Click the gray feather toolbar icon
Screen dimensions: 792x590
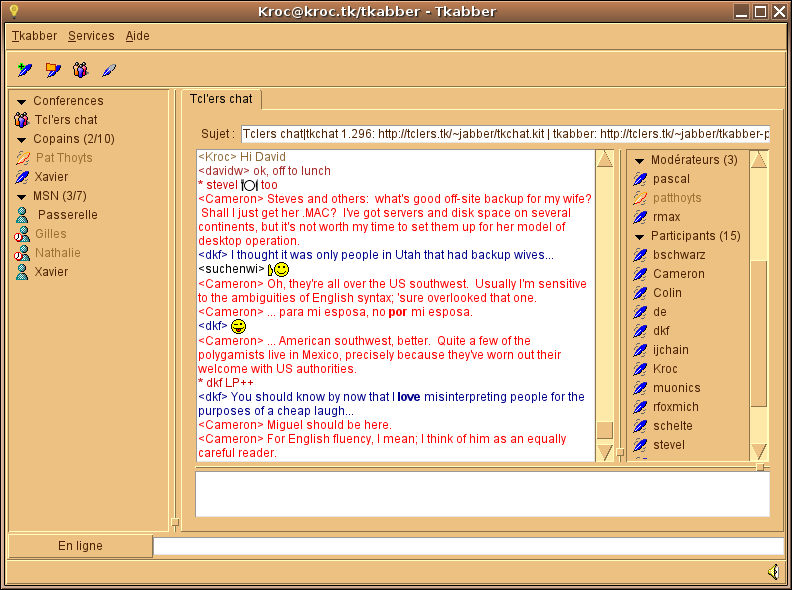pos(109,70)
